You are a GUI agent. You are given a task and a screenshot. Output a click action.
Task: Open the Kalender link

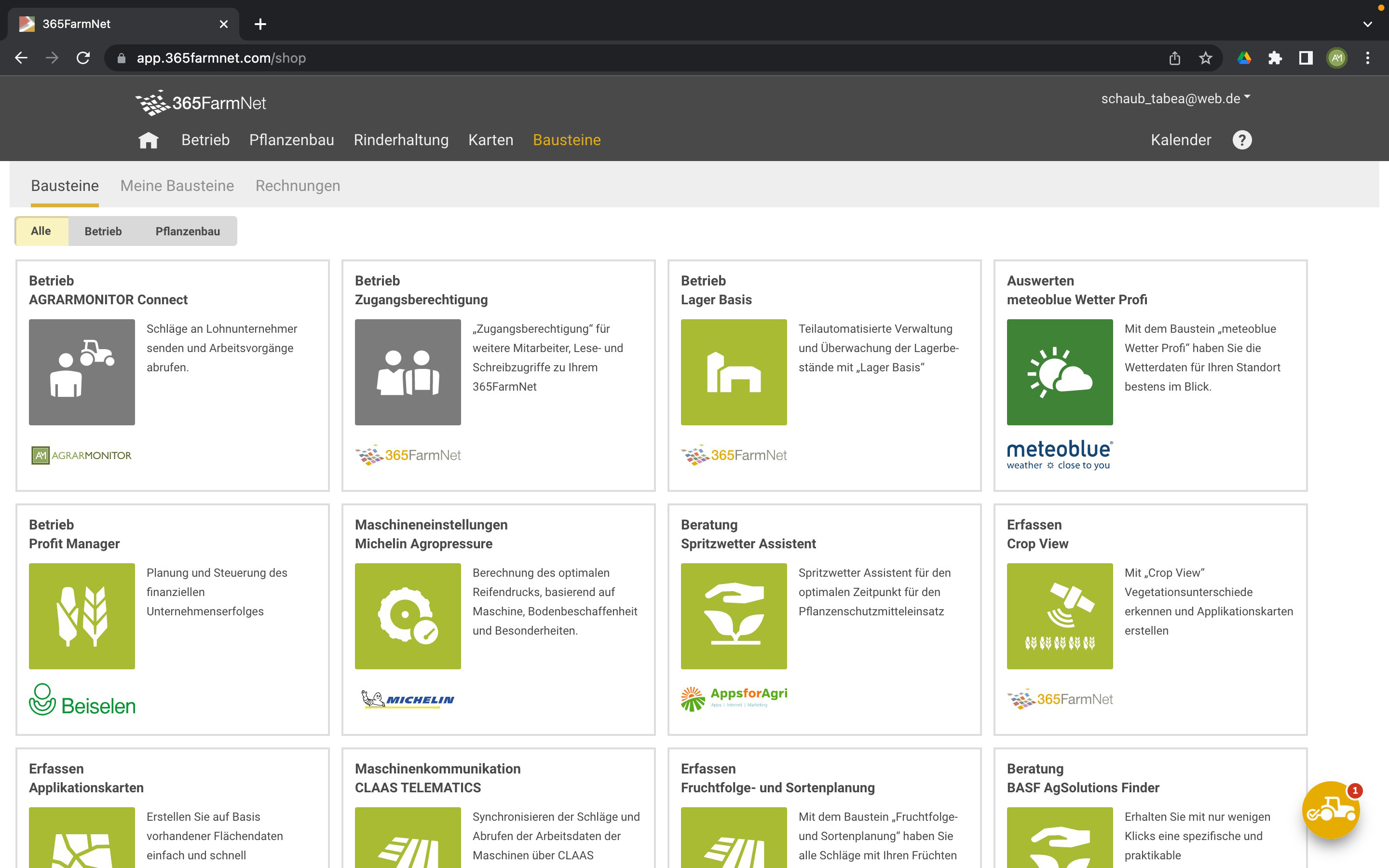[1181, 140]
